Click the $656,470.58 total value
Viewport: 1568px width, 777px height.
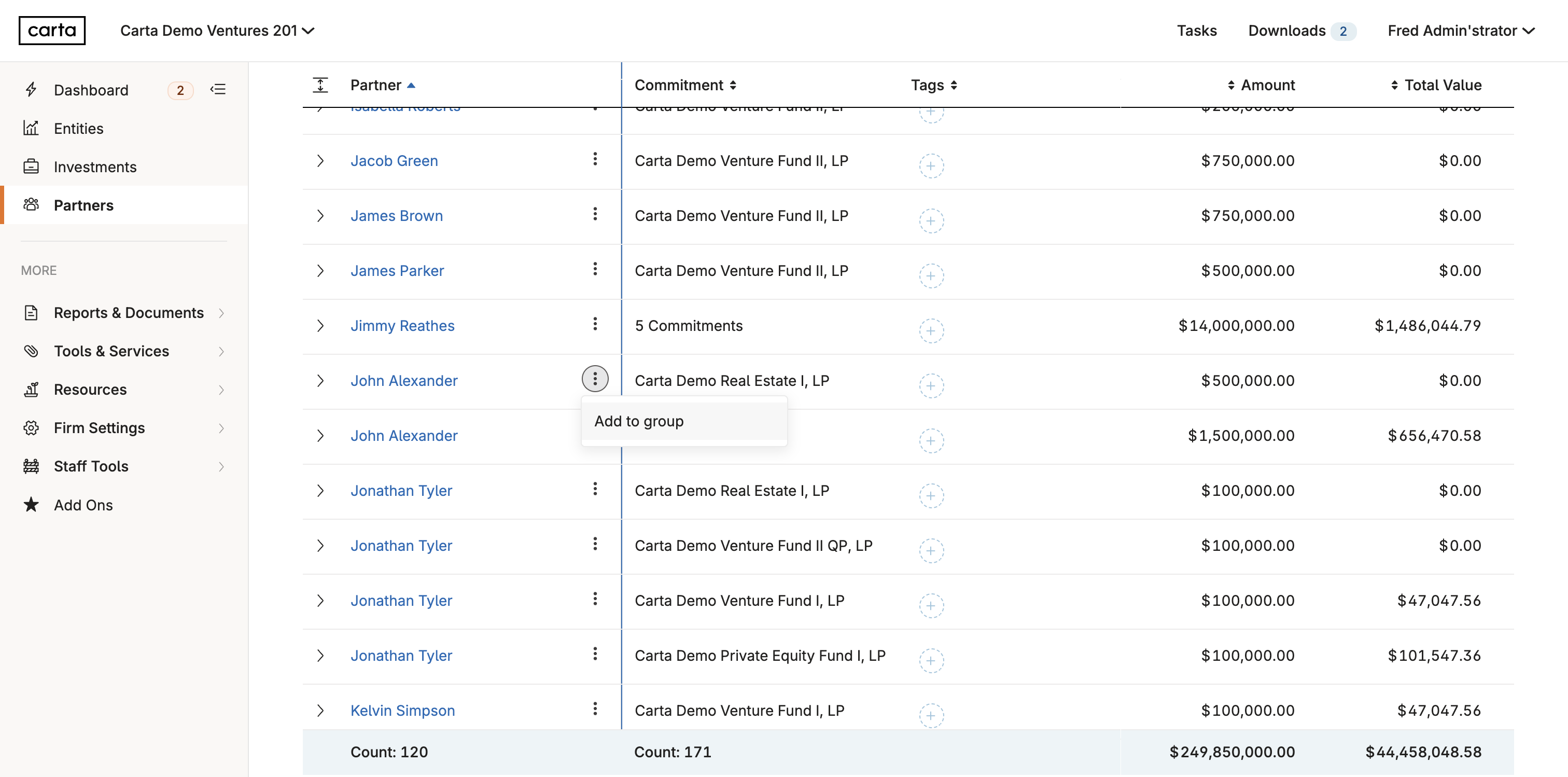click(1434, 435)
